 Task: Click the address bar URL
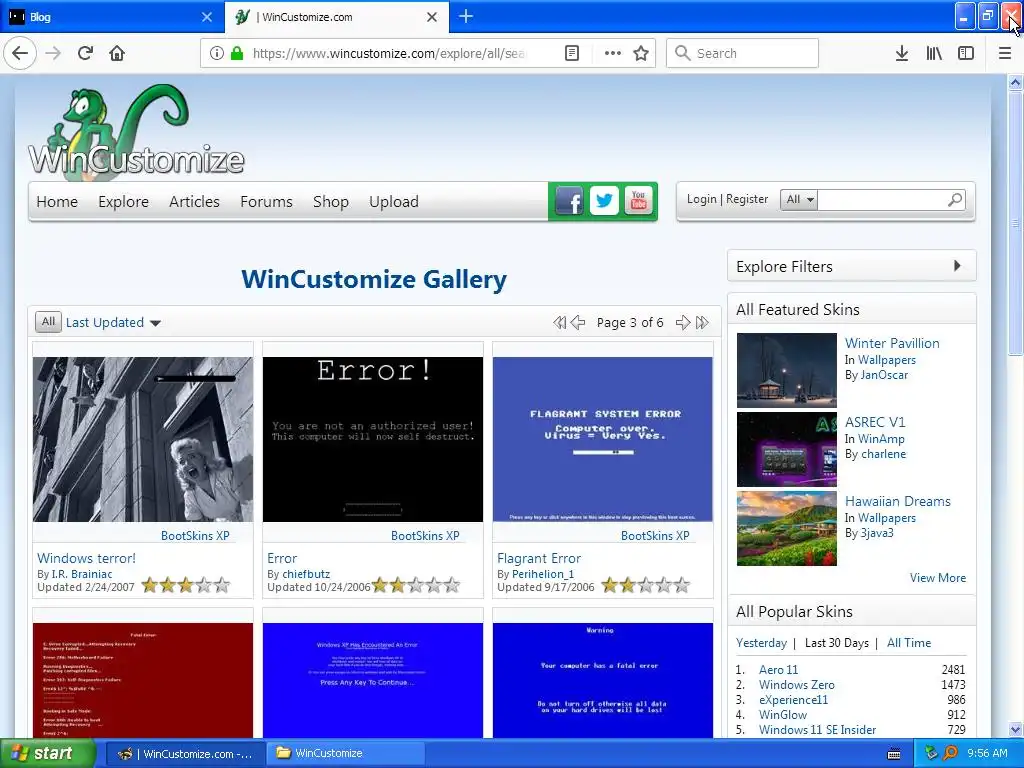[x=388, y=54]
